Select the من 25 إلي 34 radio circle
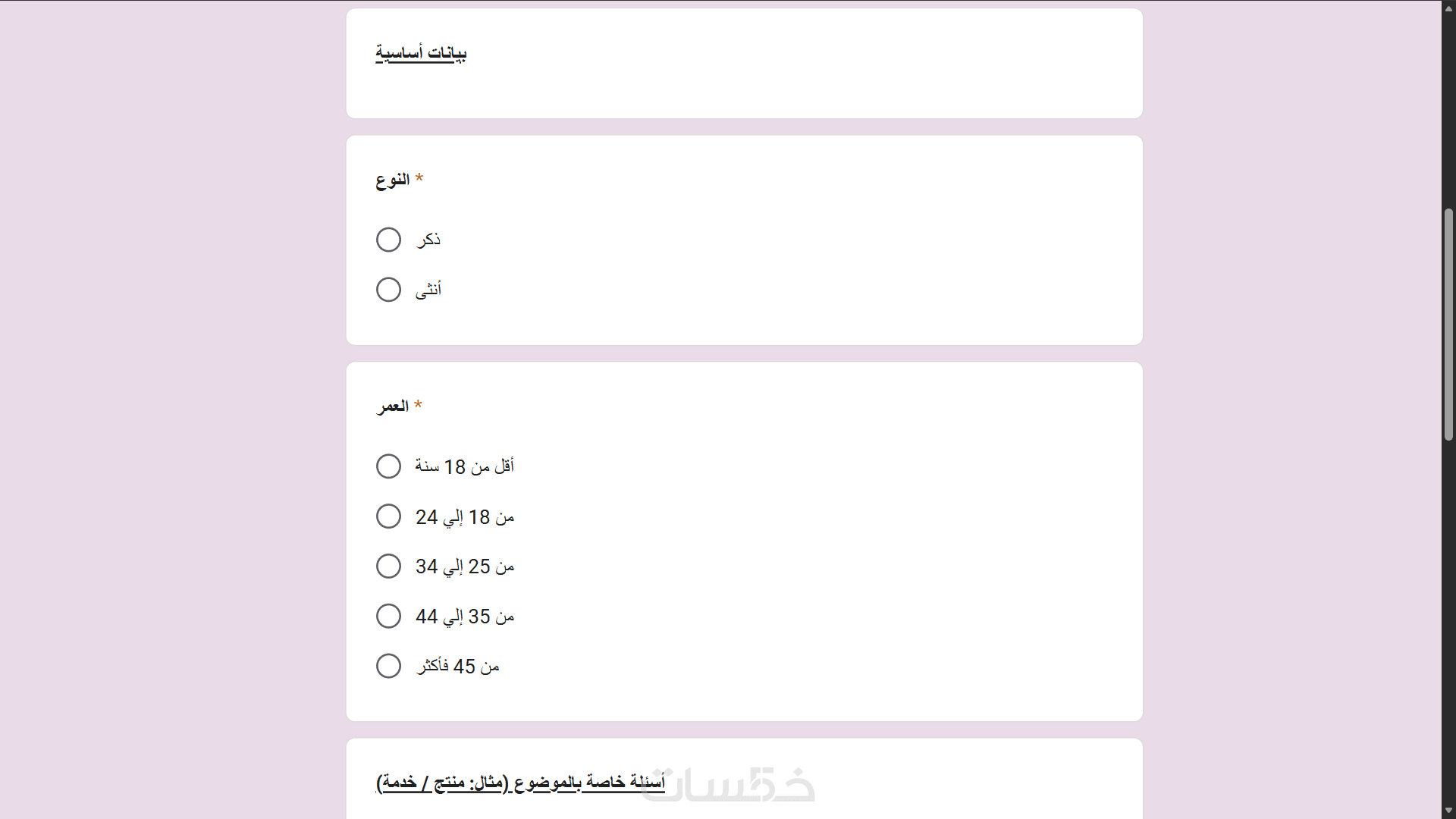1456x819 pixels. tap(388, 566)
